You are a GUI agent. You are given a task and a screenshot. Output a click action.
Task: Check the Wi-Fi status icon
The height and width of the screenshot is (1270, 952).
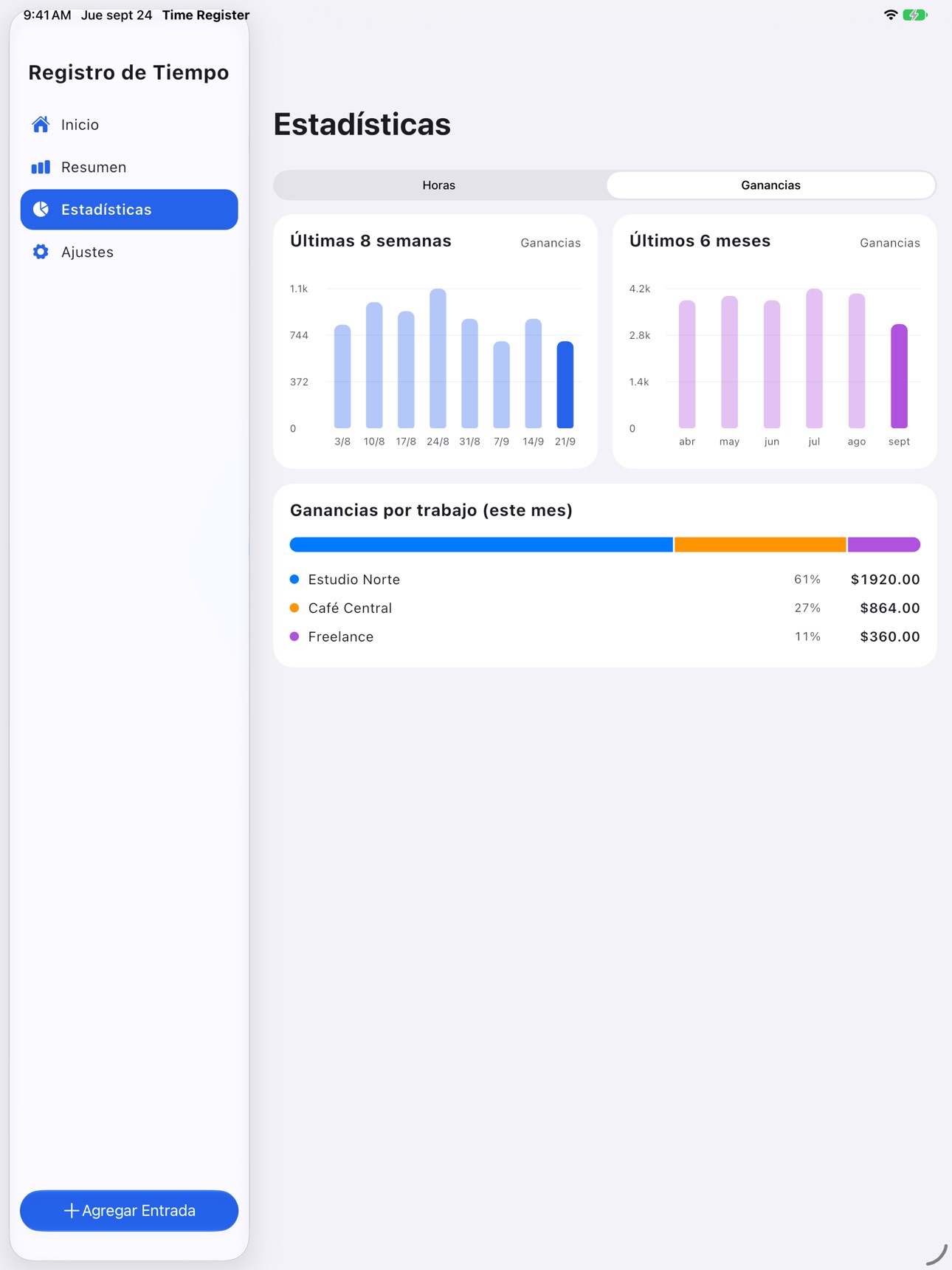[x=891, y=15]
